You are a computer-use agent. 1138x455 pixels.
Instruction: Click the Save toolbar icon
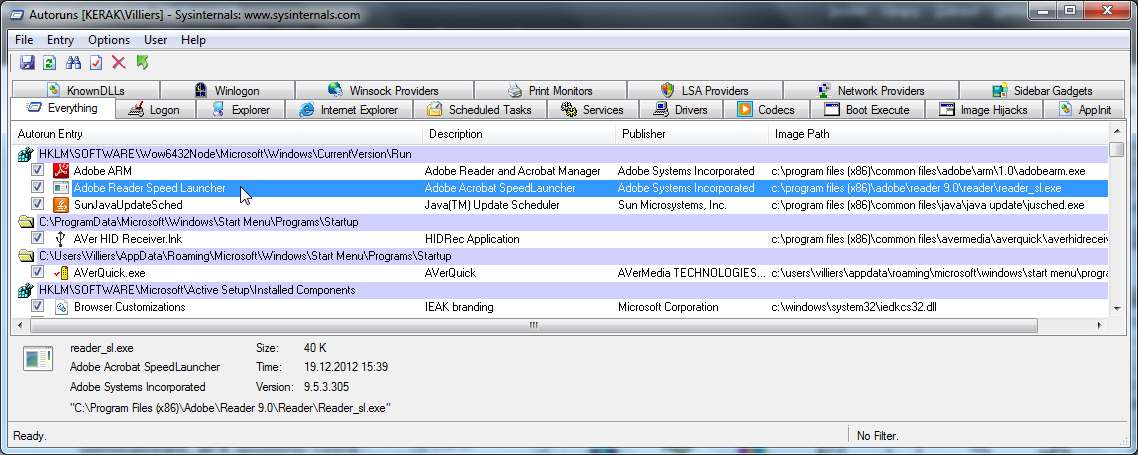pos(27,63)
